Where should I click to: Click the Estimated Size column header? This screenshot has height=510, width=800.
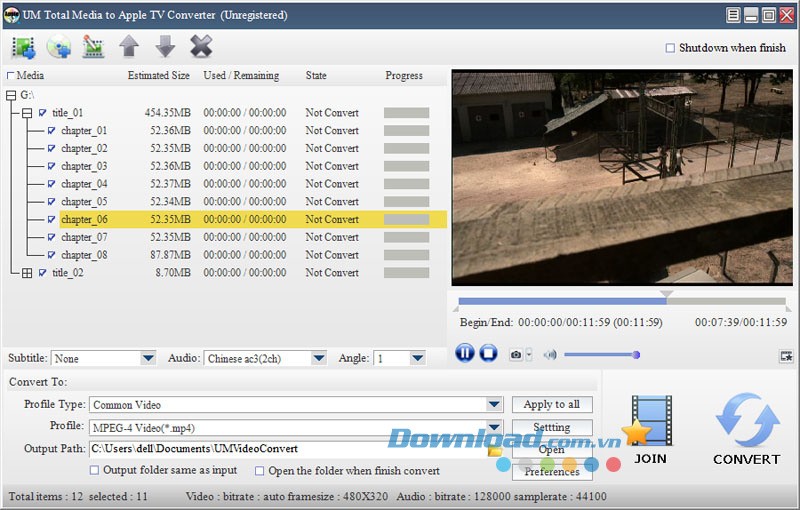tap(159, 75)
